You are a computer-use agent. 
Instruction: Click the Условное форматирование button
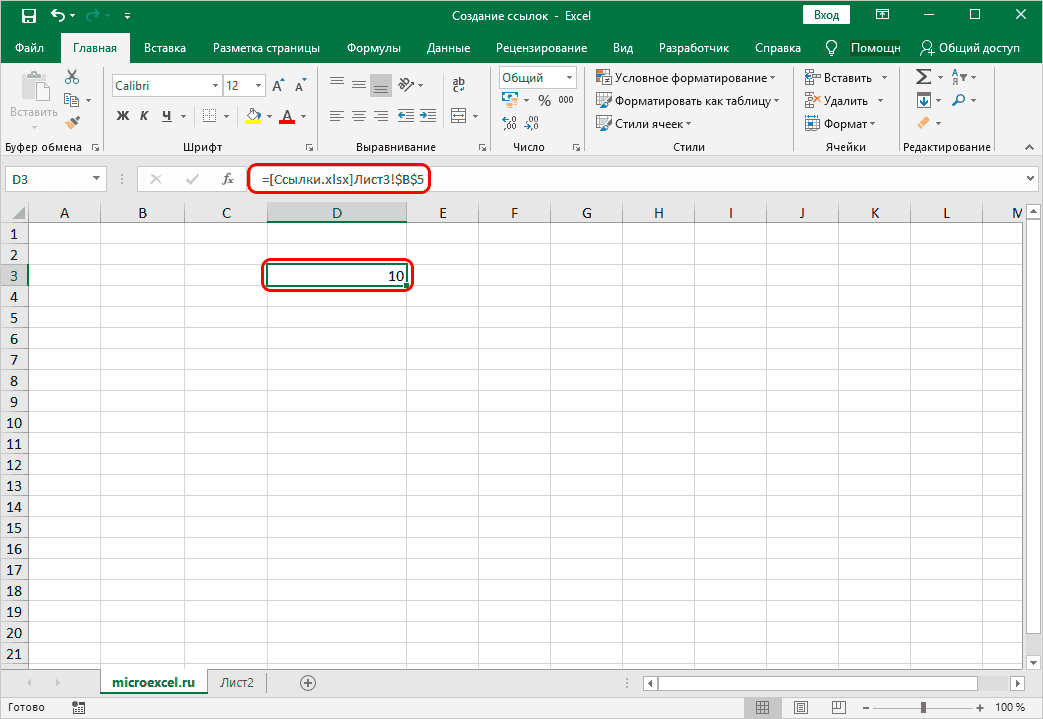coord(690,77)
